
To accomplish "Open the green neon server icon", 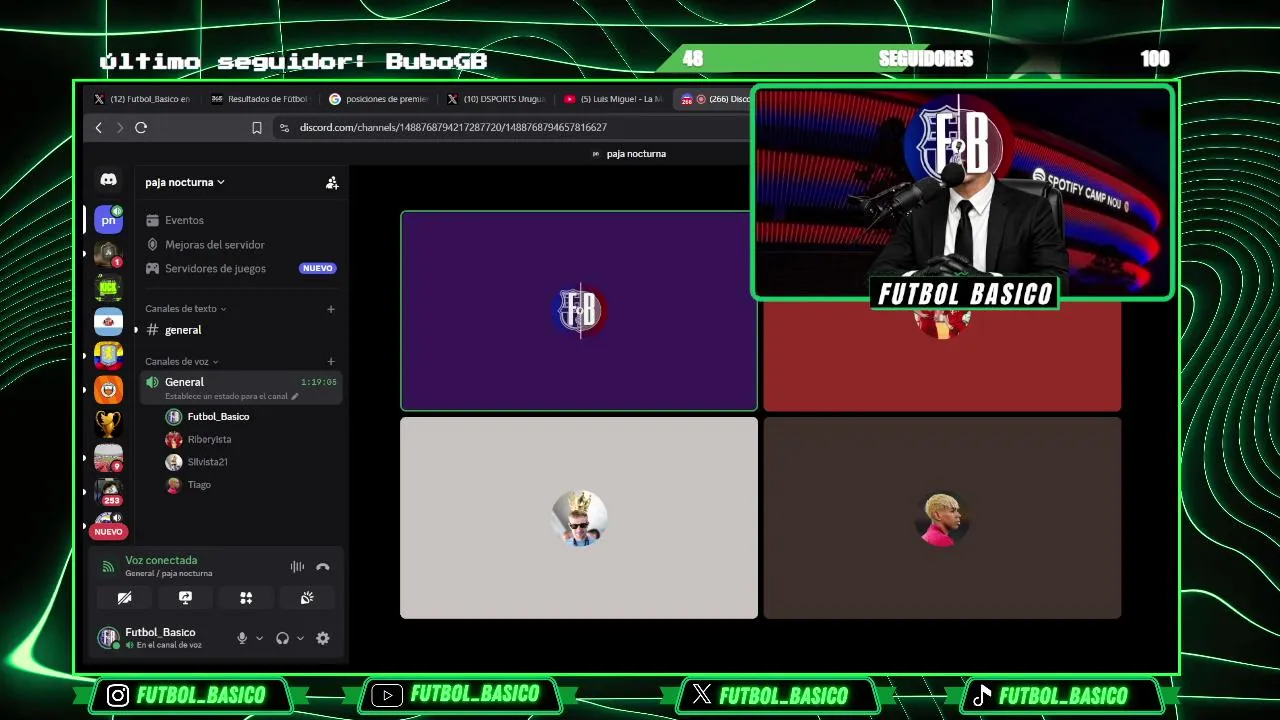I will tap(108, 287).
